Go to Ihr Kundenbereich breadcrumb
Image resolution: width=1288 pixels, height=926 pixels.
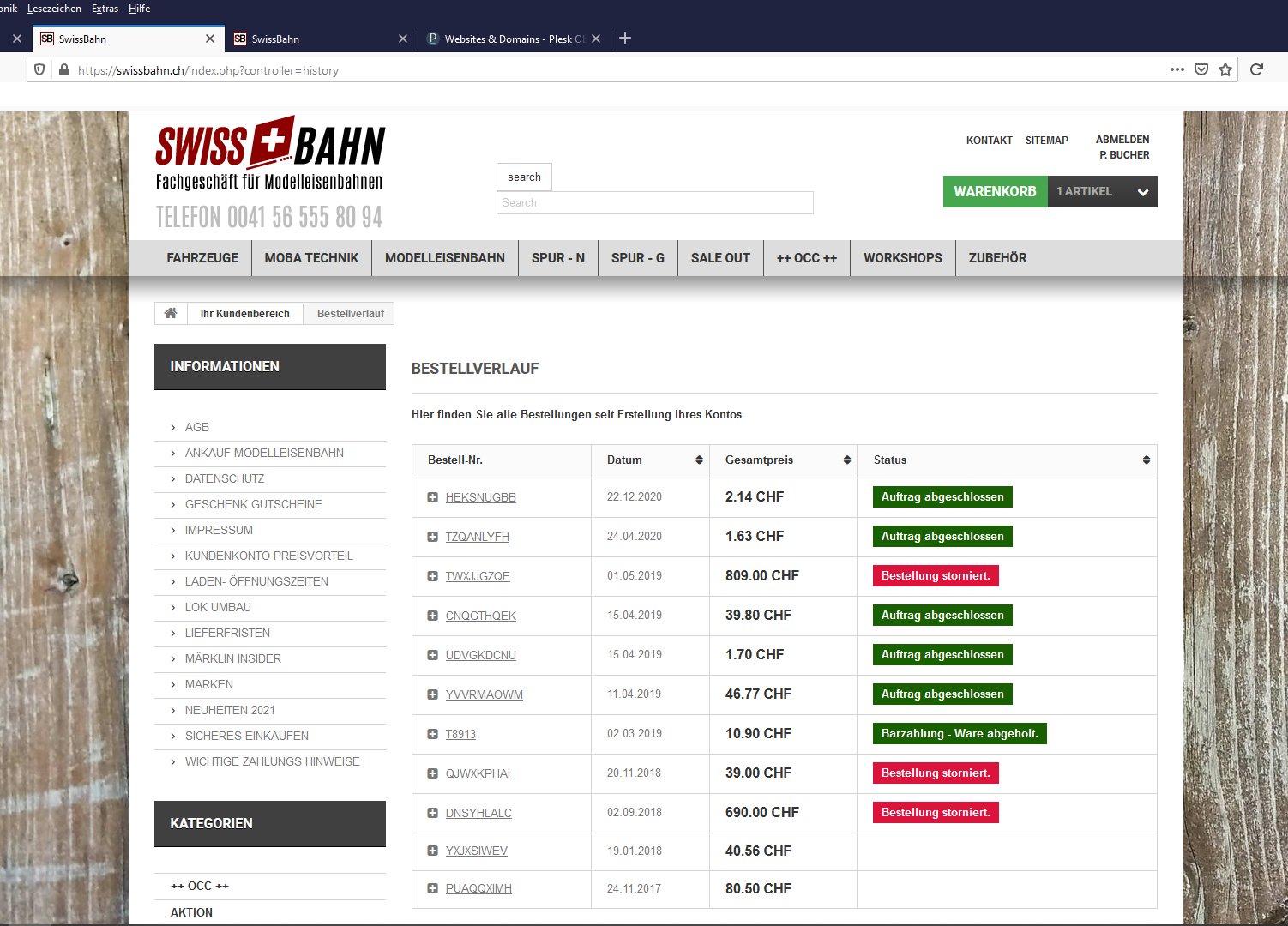(x=245, y=314)
